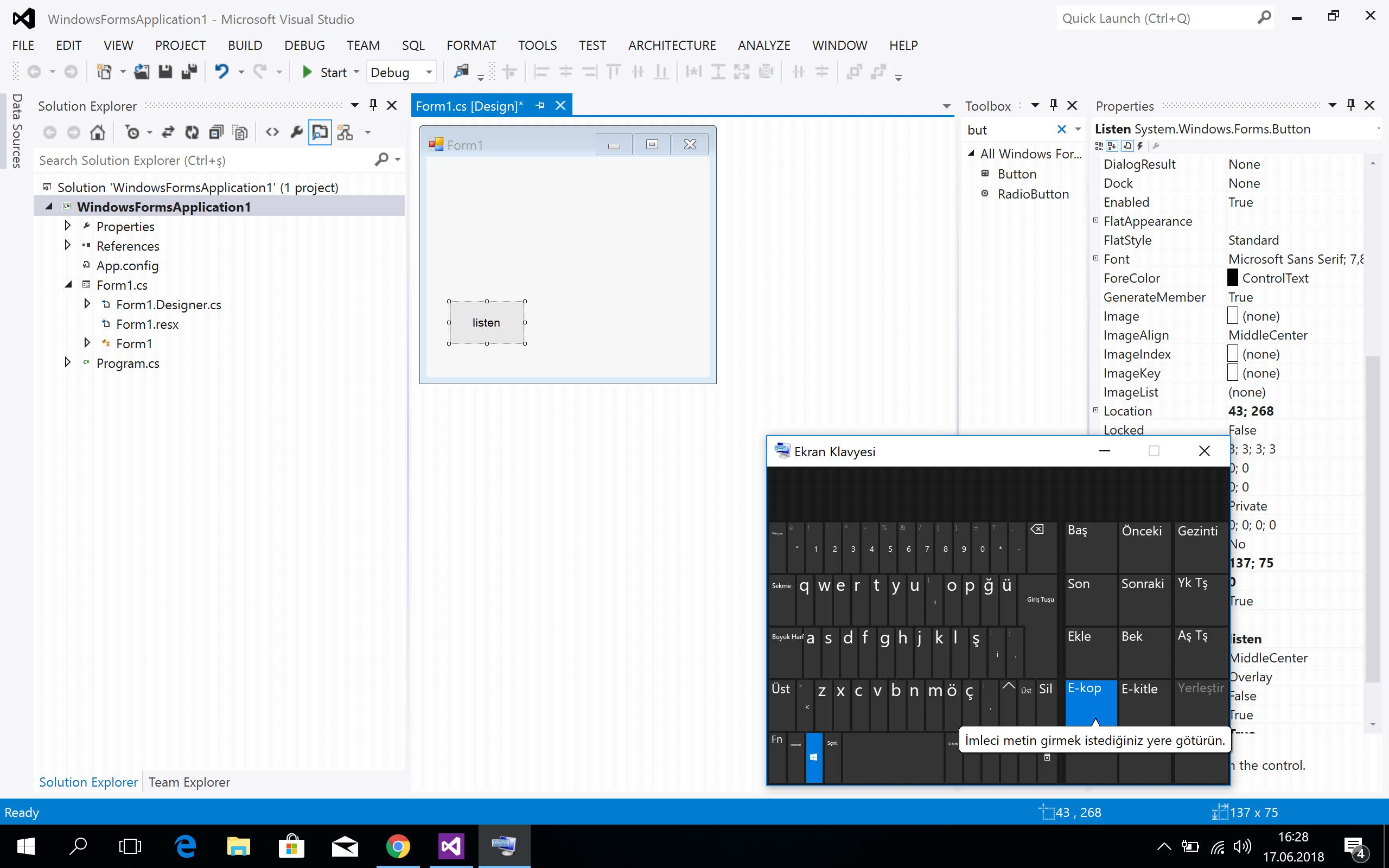Viewport: 1389px width, 868px height.
Task: Click the ForeColor black color swatch
Action: click(x=1232, y=278)
